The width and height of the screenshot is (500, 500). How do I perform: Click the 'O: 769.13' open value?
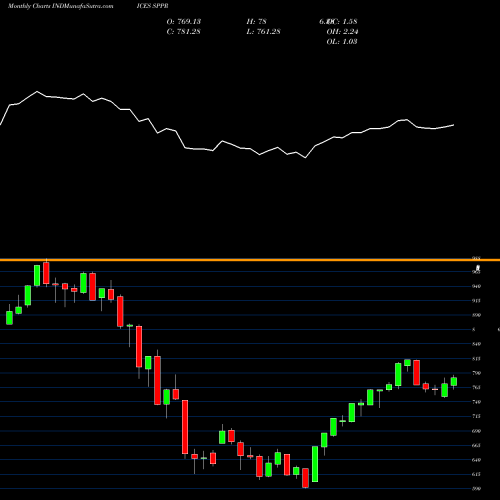coord(184,21)
